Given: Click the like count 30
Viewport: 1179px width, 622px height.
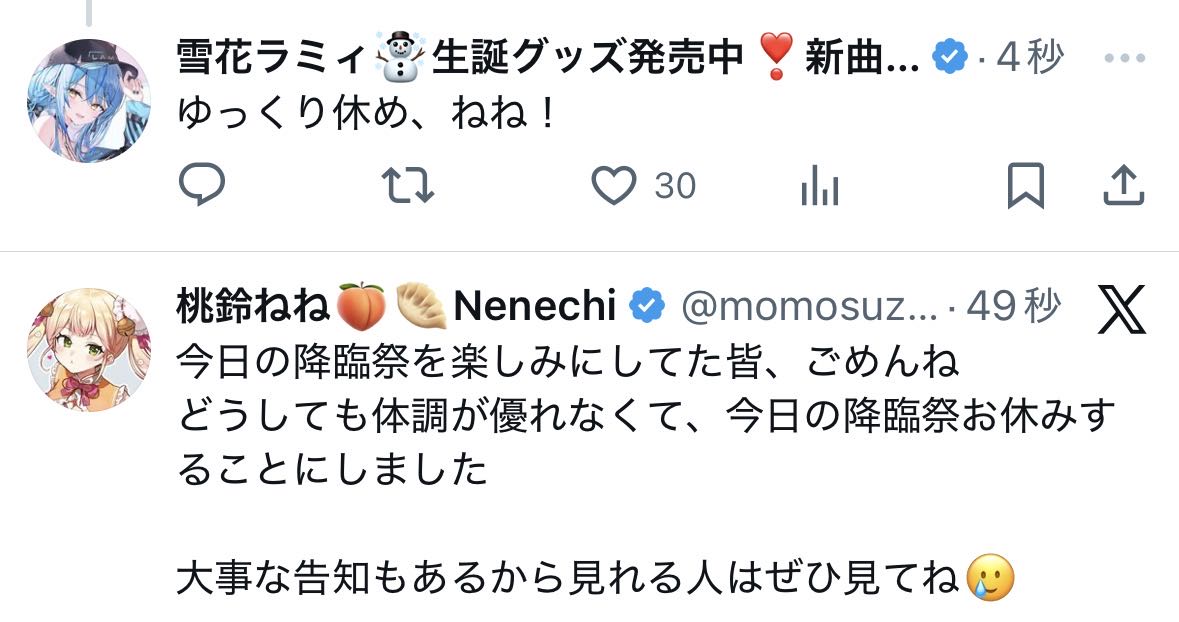Looking at the screenshot, I should pyautogui.click(x=675, y=187).
